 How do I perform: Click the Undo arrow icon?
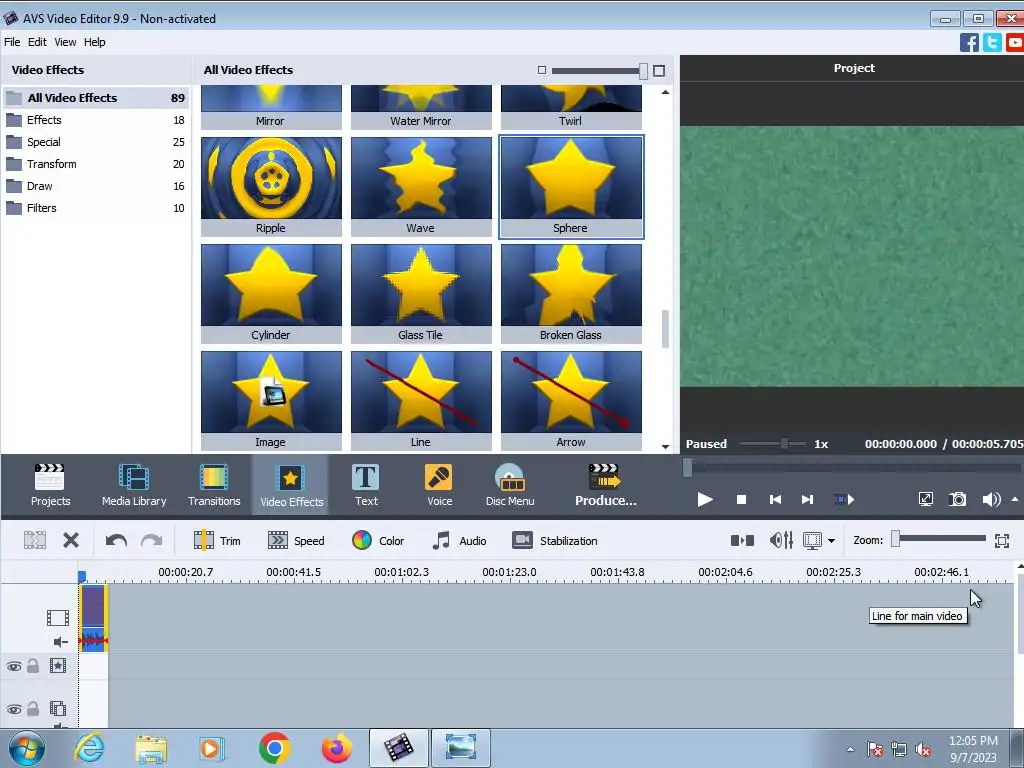coord(116,541)
